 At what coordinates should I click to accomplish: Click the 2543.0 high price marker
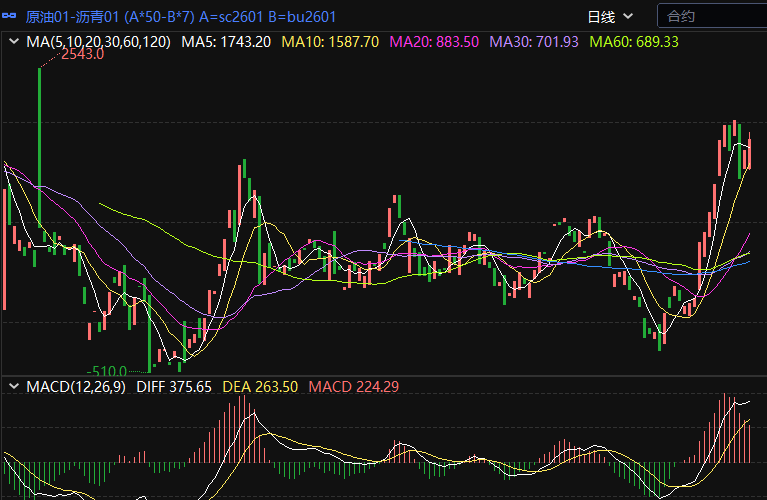tap(81, 55)
